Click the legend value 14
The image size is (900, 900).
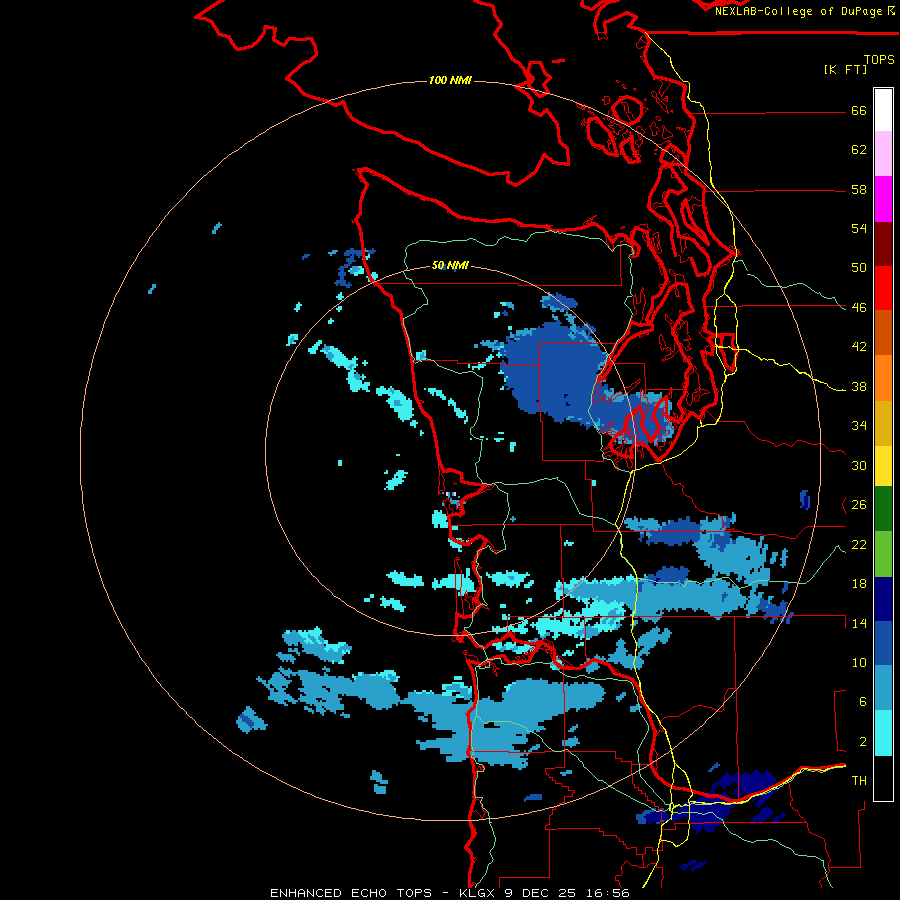coord(859,623)
